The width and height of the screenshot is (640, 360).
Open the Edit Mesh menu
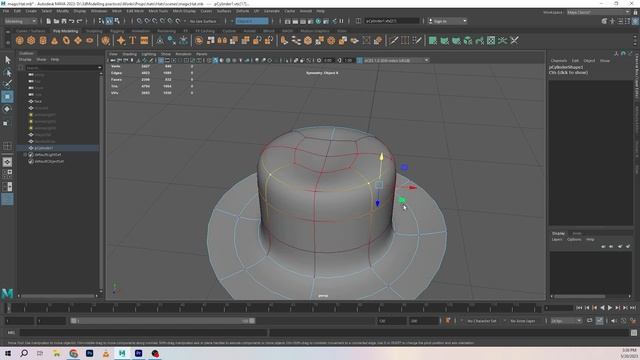point(135,11)
